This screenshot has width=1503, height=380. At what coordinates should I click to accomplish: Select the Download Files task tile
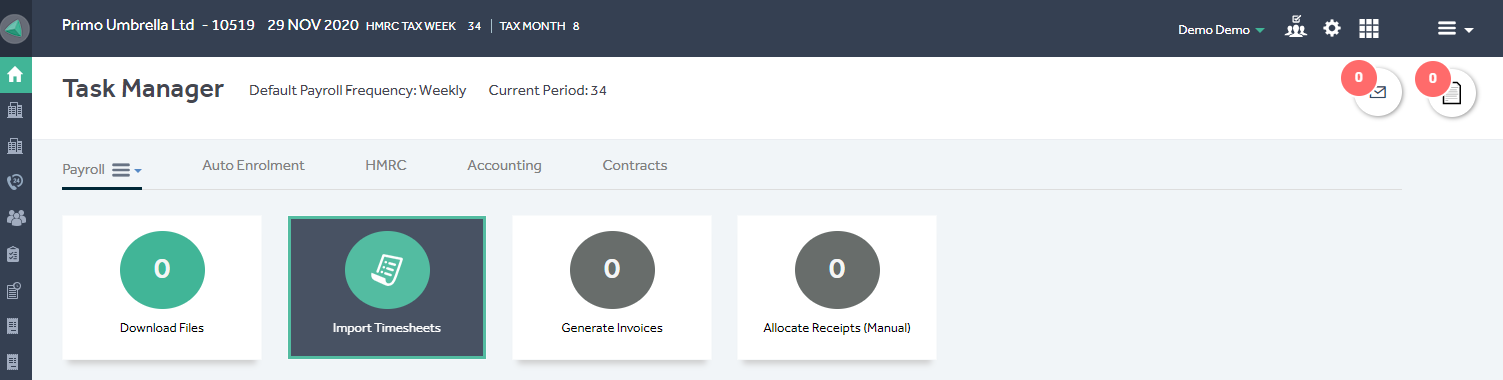click(162, 287)
